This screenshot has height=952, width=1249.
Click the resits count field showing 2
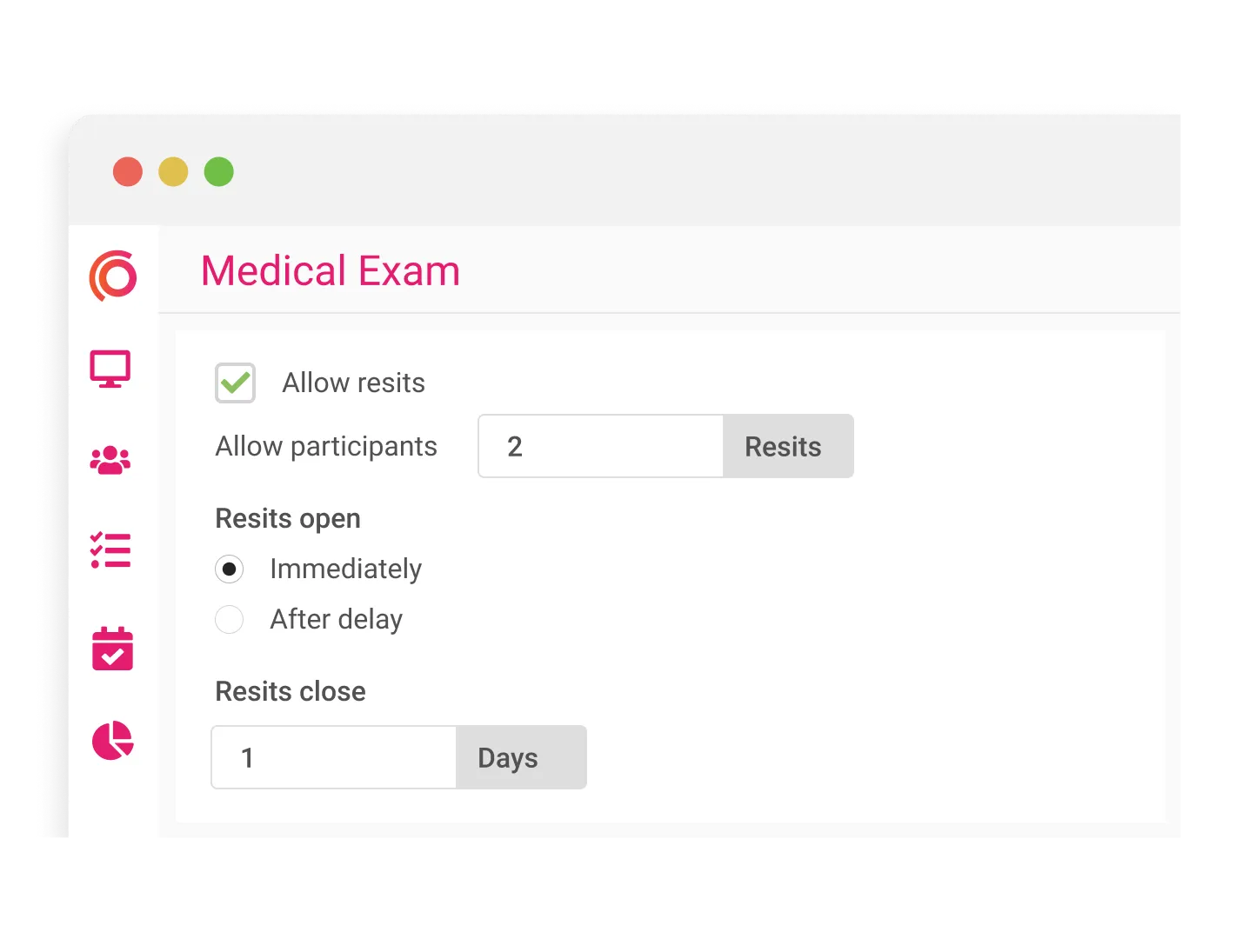(x=600, y=446)
